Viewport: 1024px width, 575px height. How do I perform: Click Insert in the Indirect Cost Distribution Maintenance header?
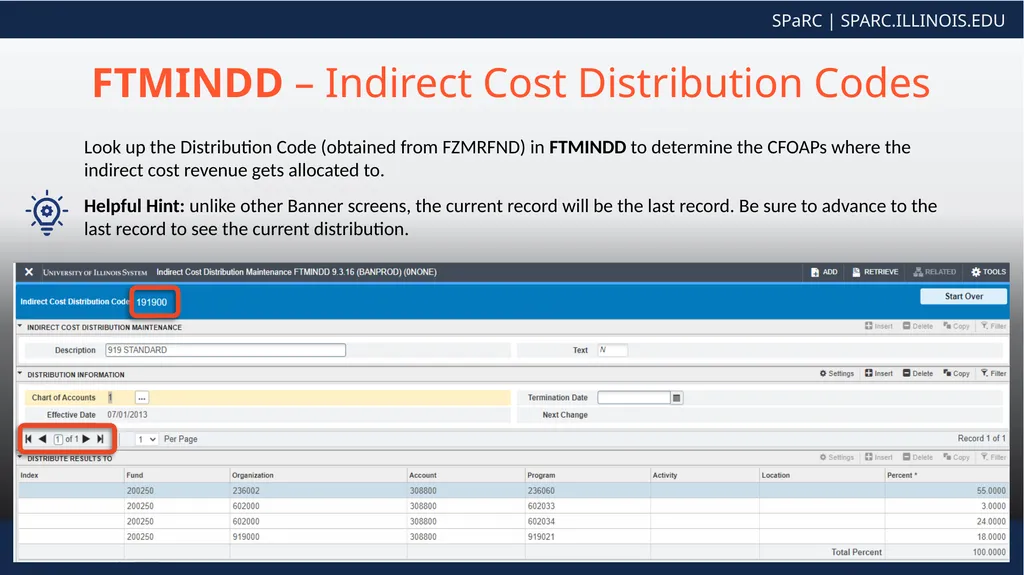click(x=878, y=326)
